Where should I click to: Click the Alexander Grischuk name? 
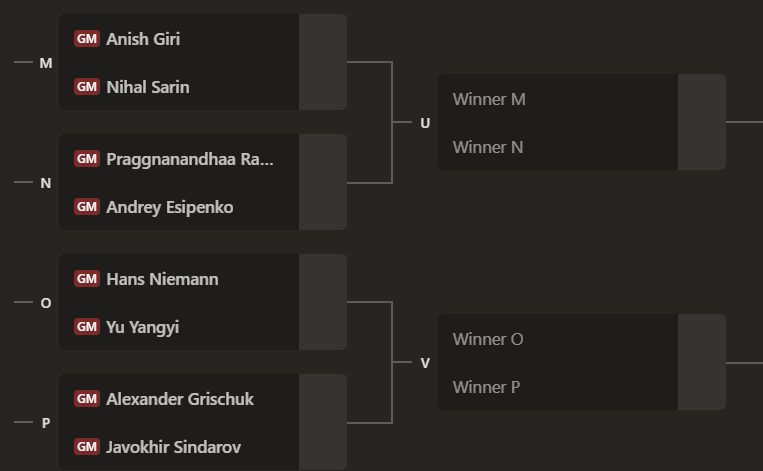tap(180, 399)
